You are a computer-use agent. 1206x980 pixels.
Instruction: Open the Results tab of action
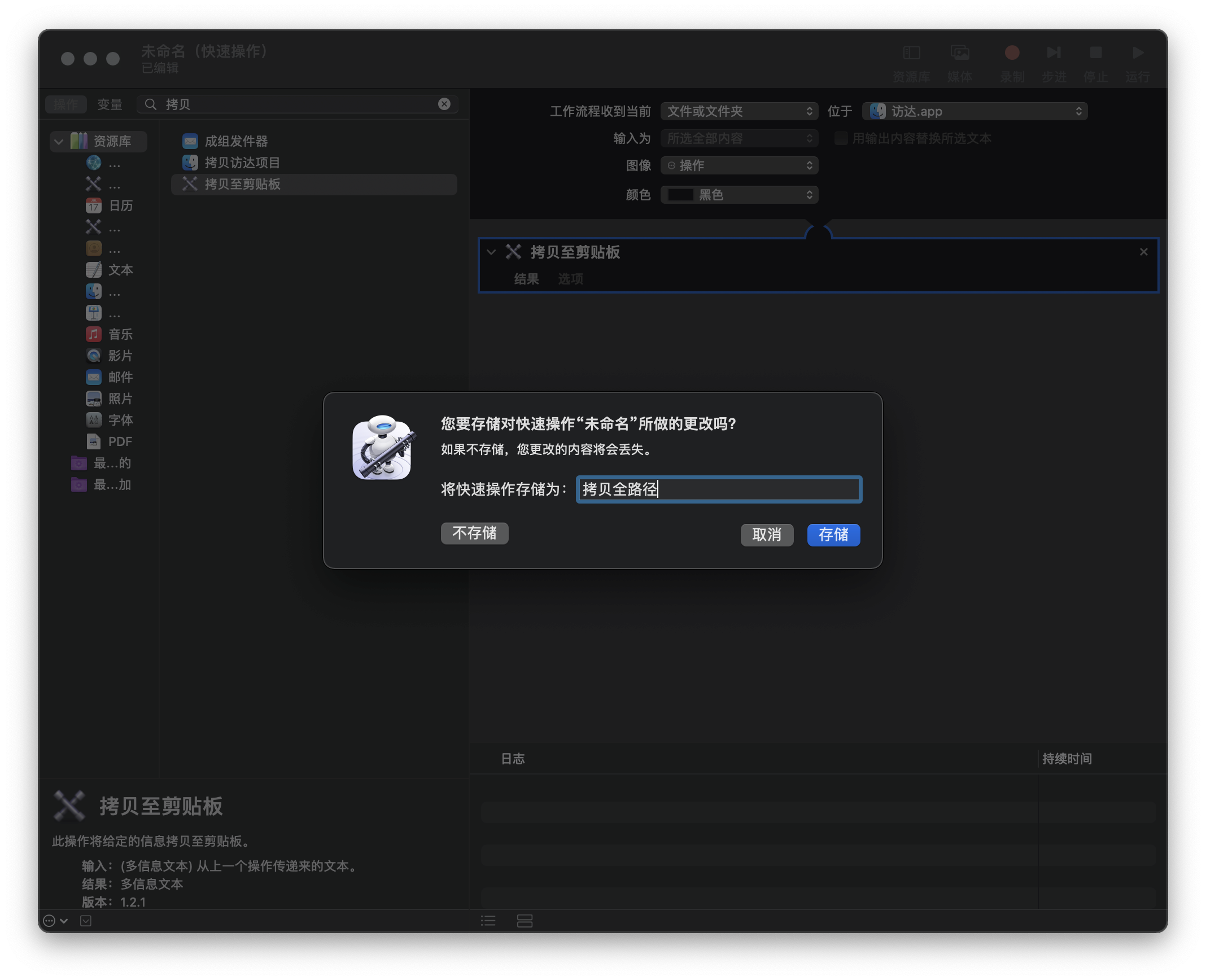[526, 279]
